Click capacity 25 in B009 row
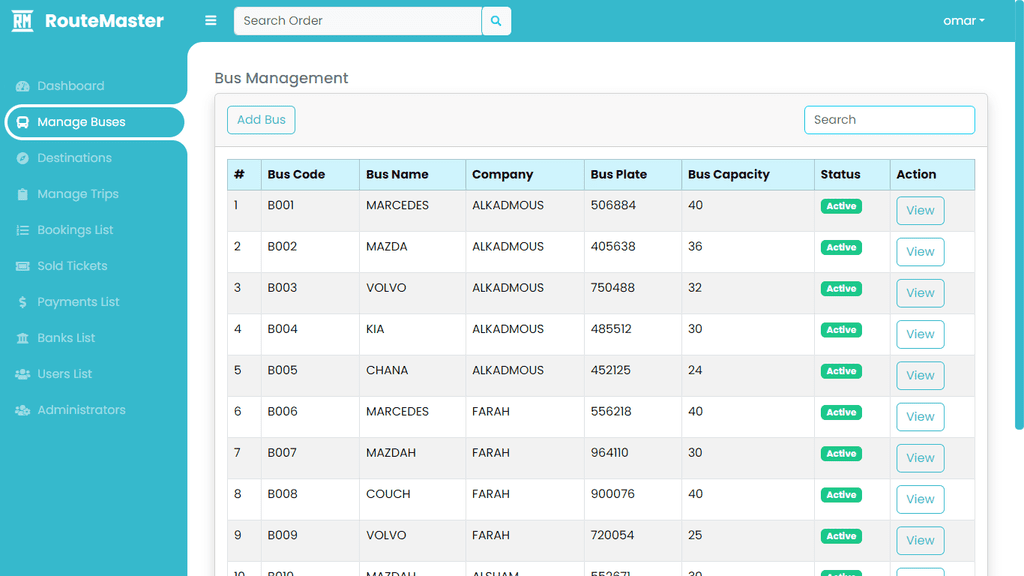Image resolution: width=1024 pixels, height=576 pixels. [x=695, y=535]
